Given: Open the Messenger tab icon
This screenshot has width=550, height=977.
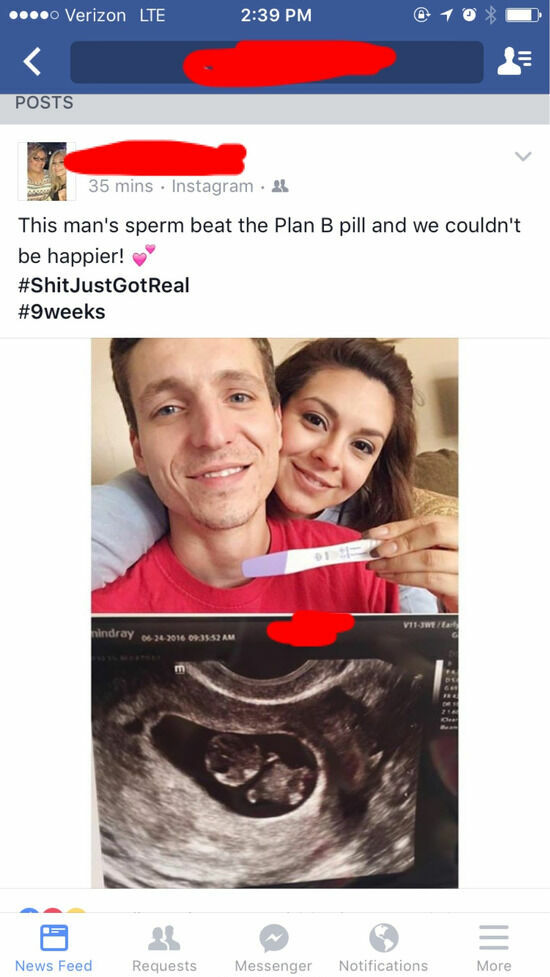Looking at the screenshot, I should [x=273, y=938].
